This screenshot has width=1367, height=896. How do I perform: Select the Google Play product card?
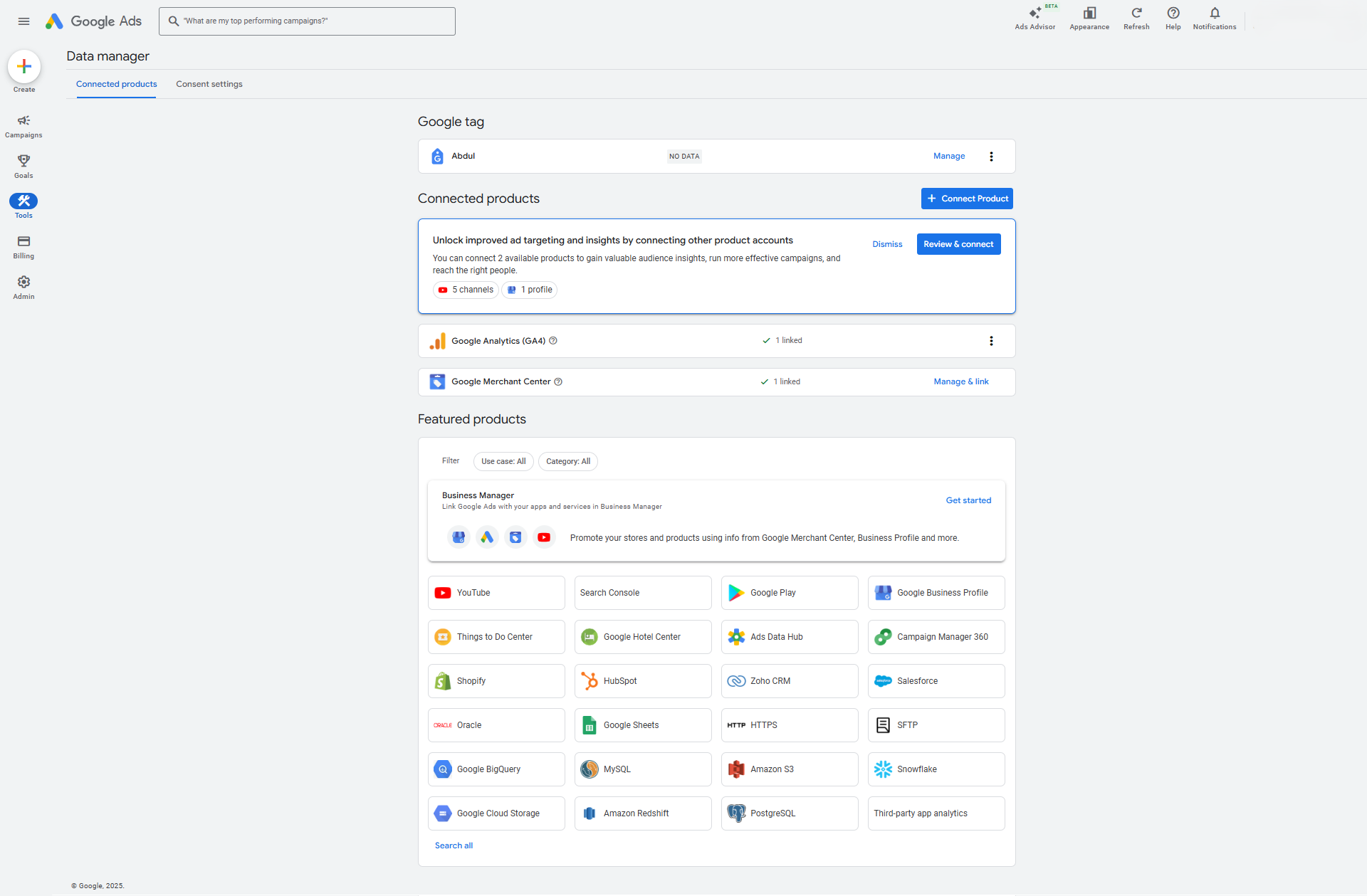coord(790,593)
